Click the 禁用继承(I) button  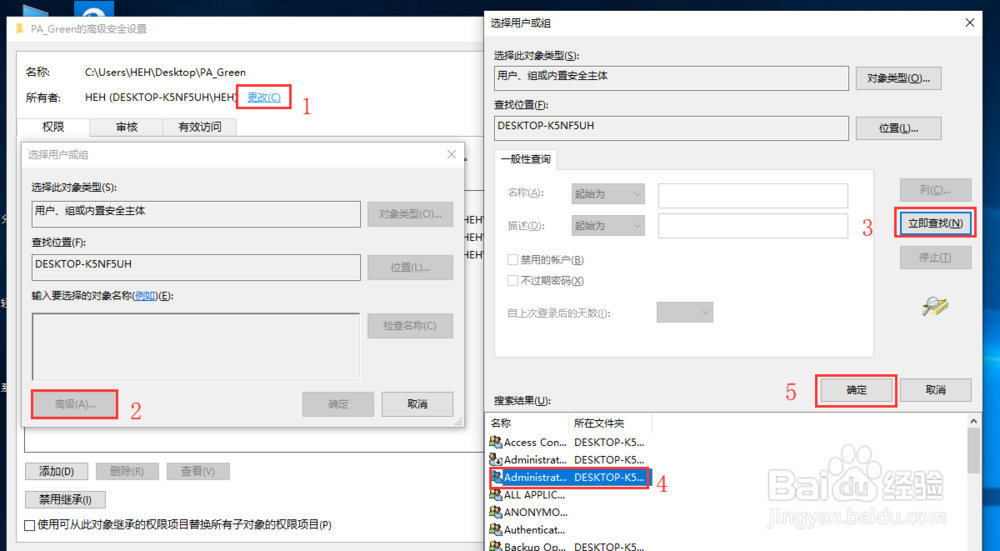[65, 499]
